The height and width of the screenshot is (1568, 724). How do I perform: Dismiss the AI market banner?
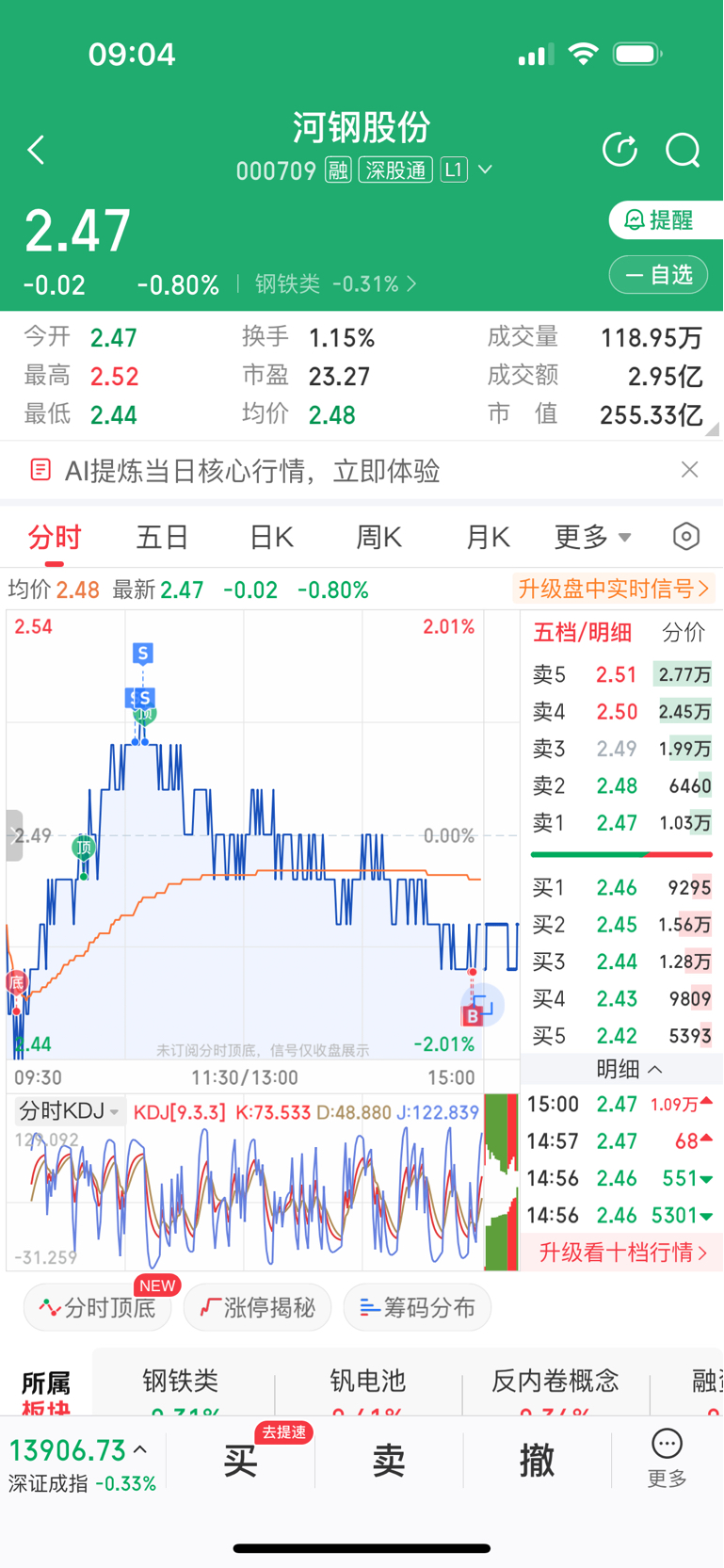[689, 469]
